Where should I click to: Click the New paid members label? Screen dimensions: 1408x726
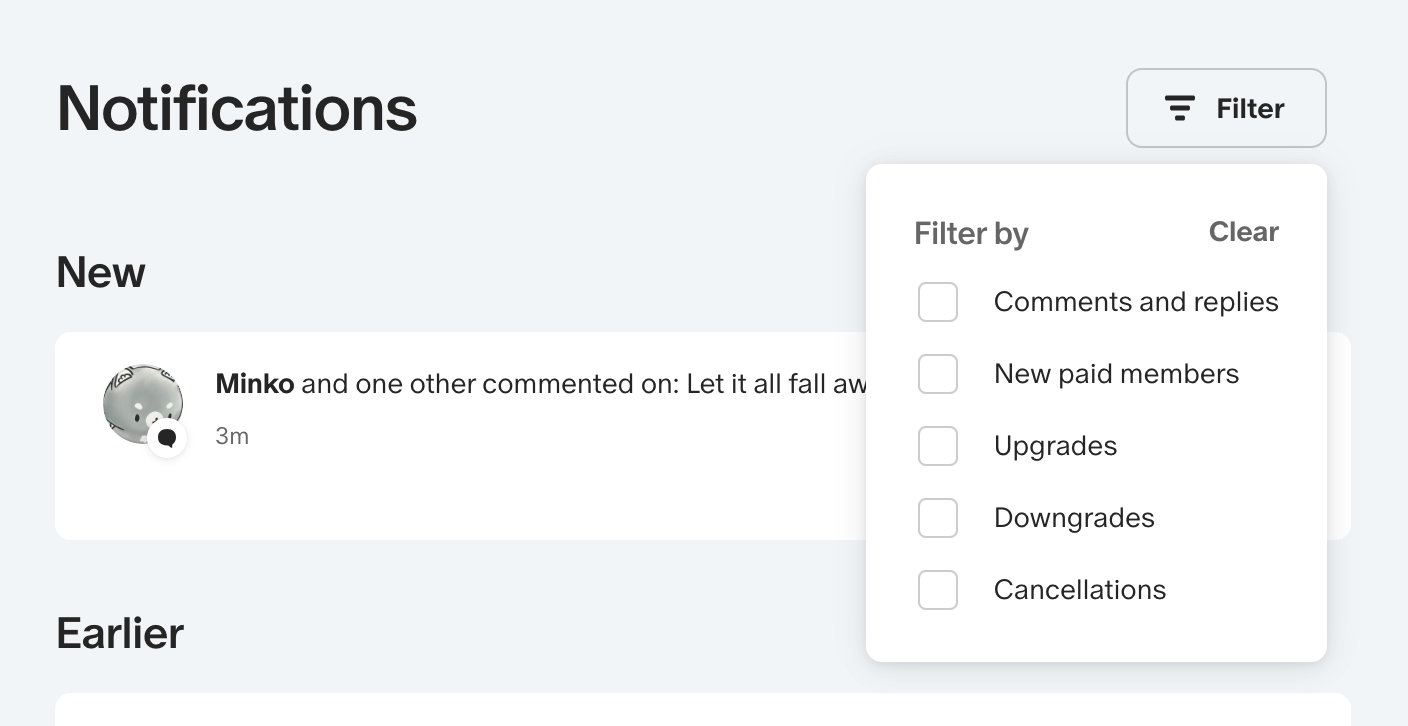[x=1116, y=374]
